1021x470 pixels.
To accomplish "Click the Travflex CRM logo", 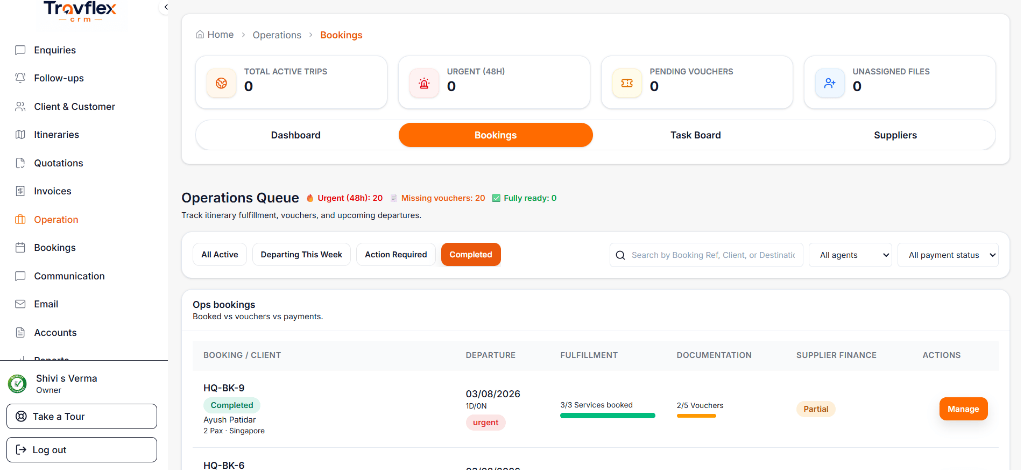I will point(81,11).
